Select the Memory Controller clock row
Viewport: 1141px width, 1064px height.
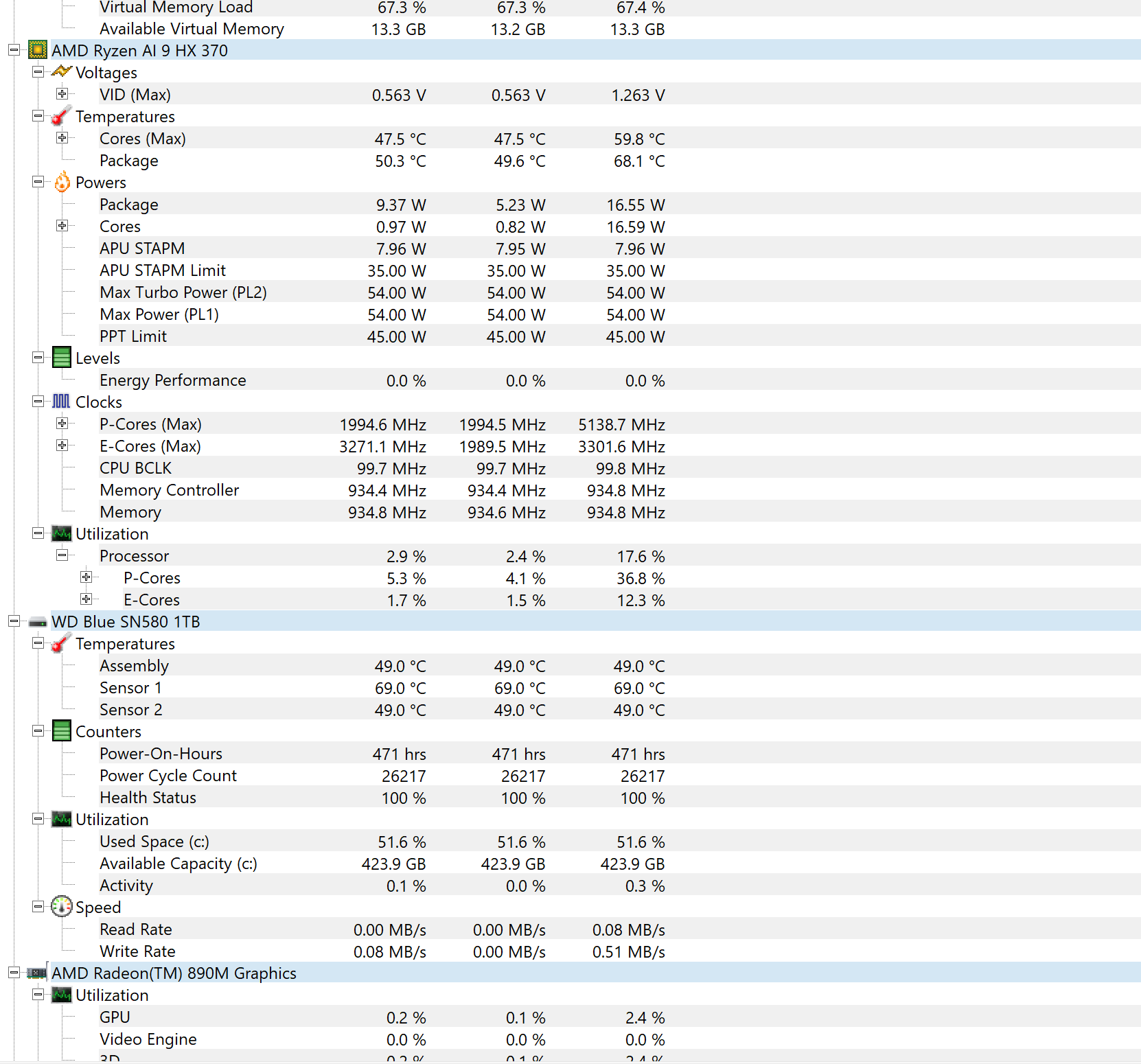pos(169,490)
